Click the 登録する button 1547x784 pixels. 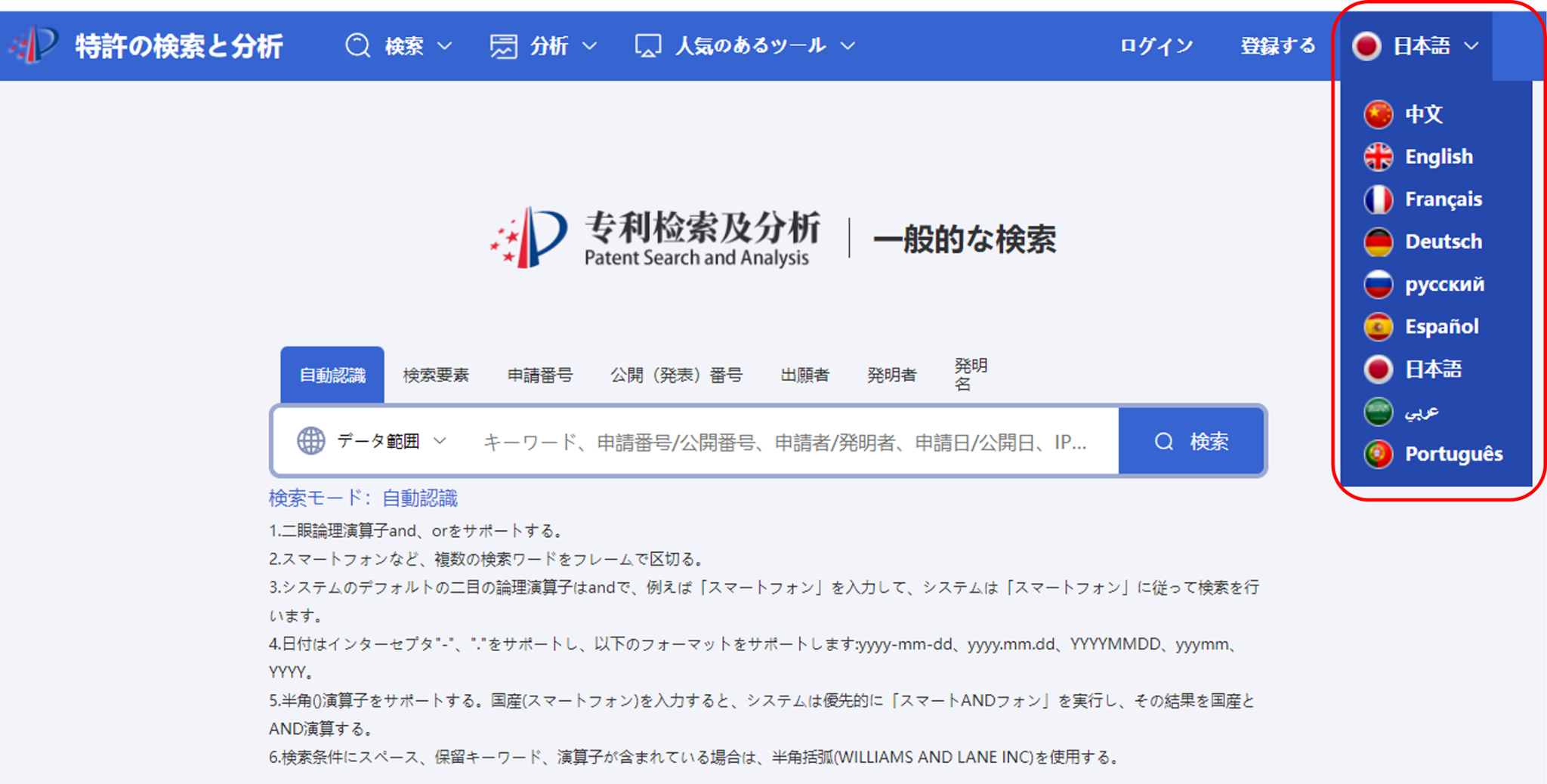click(1278, 45)
